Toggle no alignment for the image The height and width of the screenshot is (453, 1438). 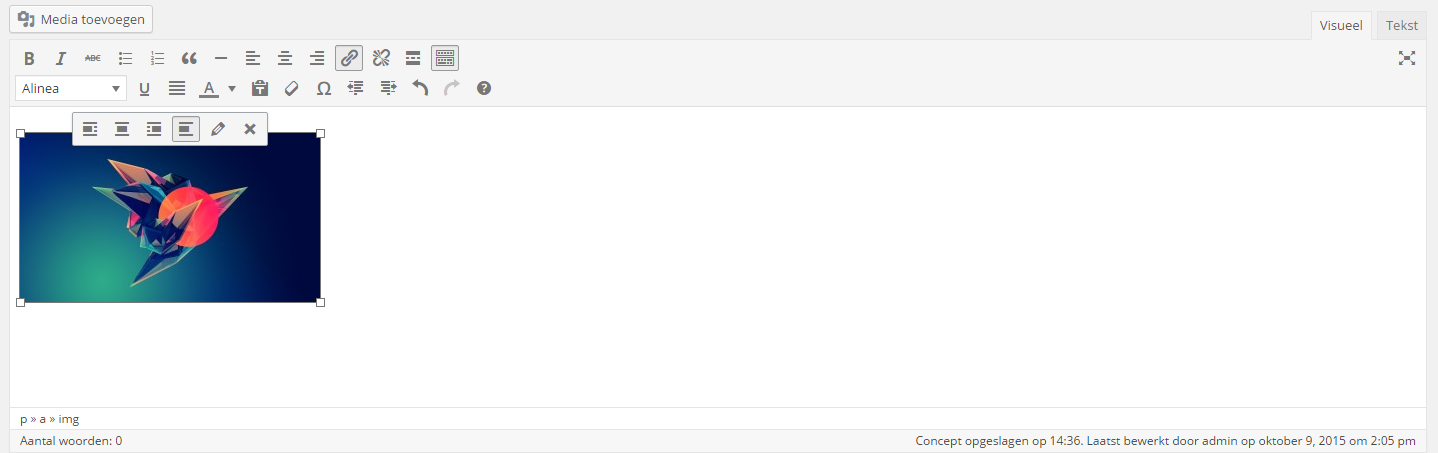pos(186,129)
